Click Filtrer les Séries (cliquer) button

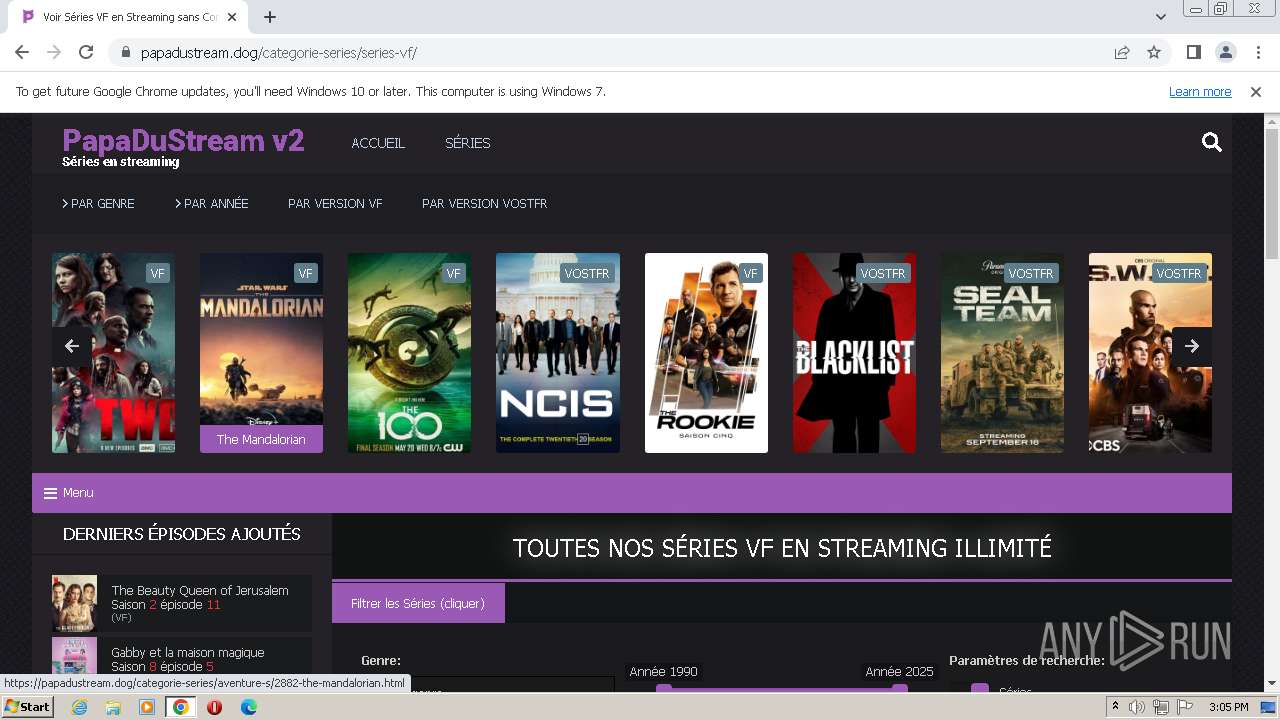click(x=418, y=603)
